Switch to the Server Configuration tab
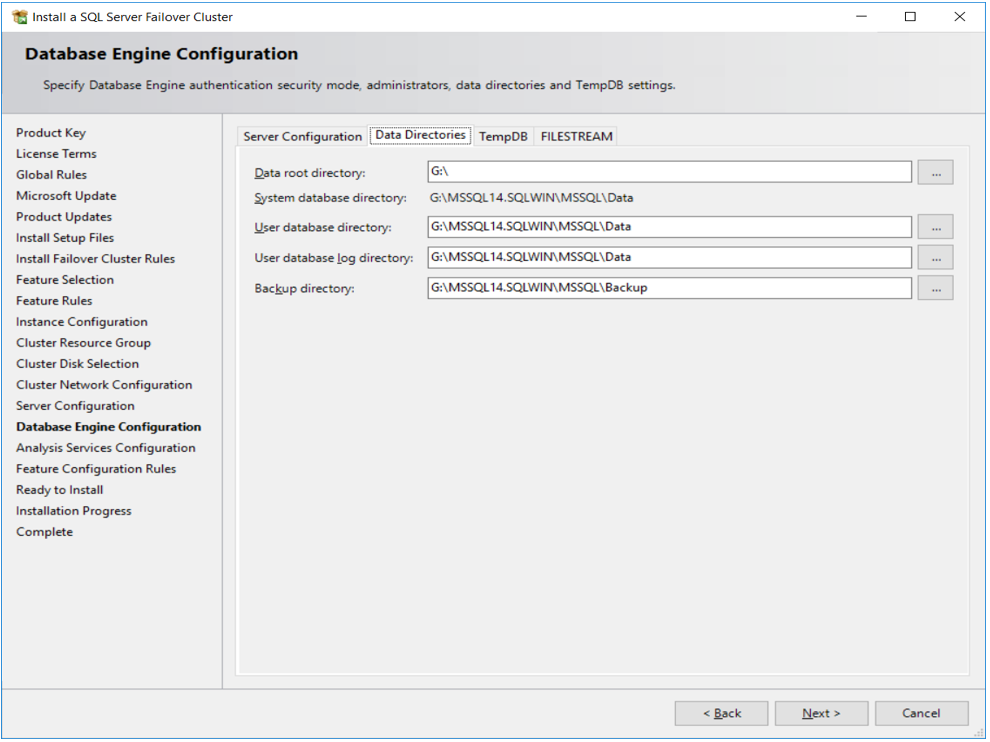The height and width of the screenshot is (742, 990). [302, 136]
